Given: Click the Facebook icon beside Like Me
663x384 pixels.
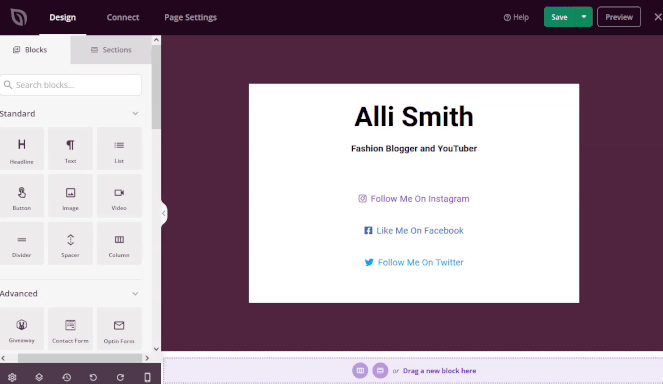Looking at the screenshot, I should tap(368, 230).
